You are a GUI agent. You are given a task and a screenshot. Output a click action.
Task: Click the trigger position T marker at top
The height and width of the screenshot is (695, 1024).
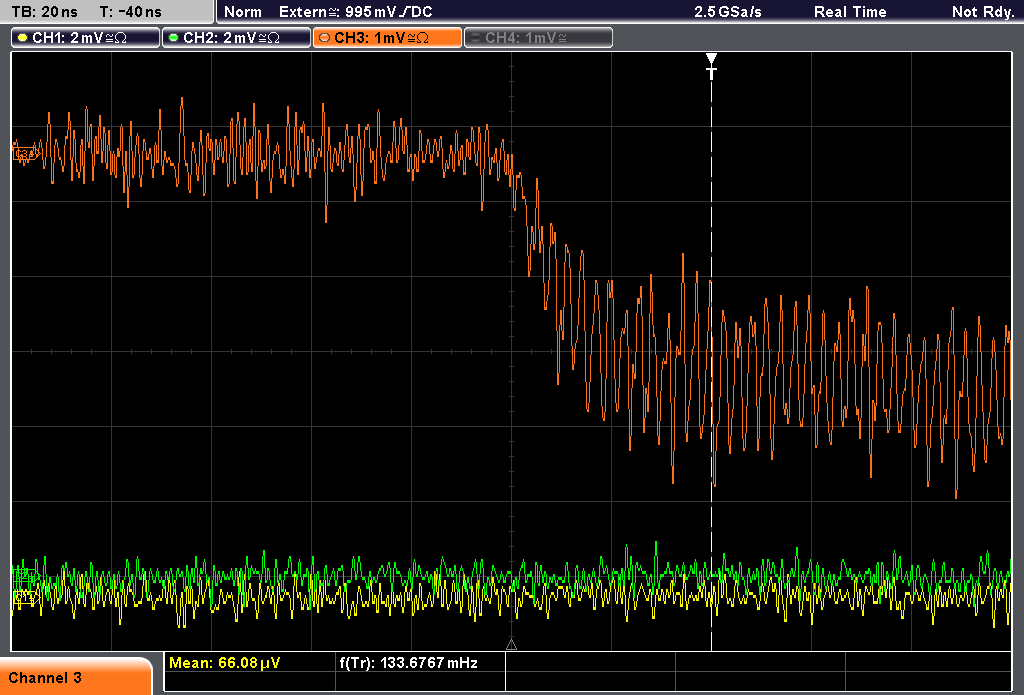(711, 66)
